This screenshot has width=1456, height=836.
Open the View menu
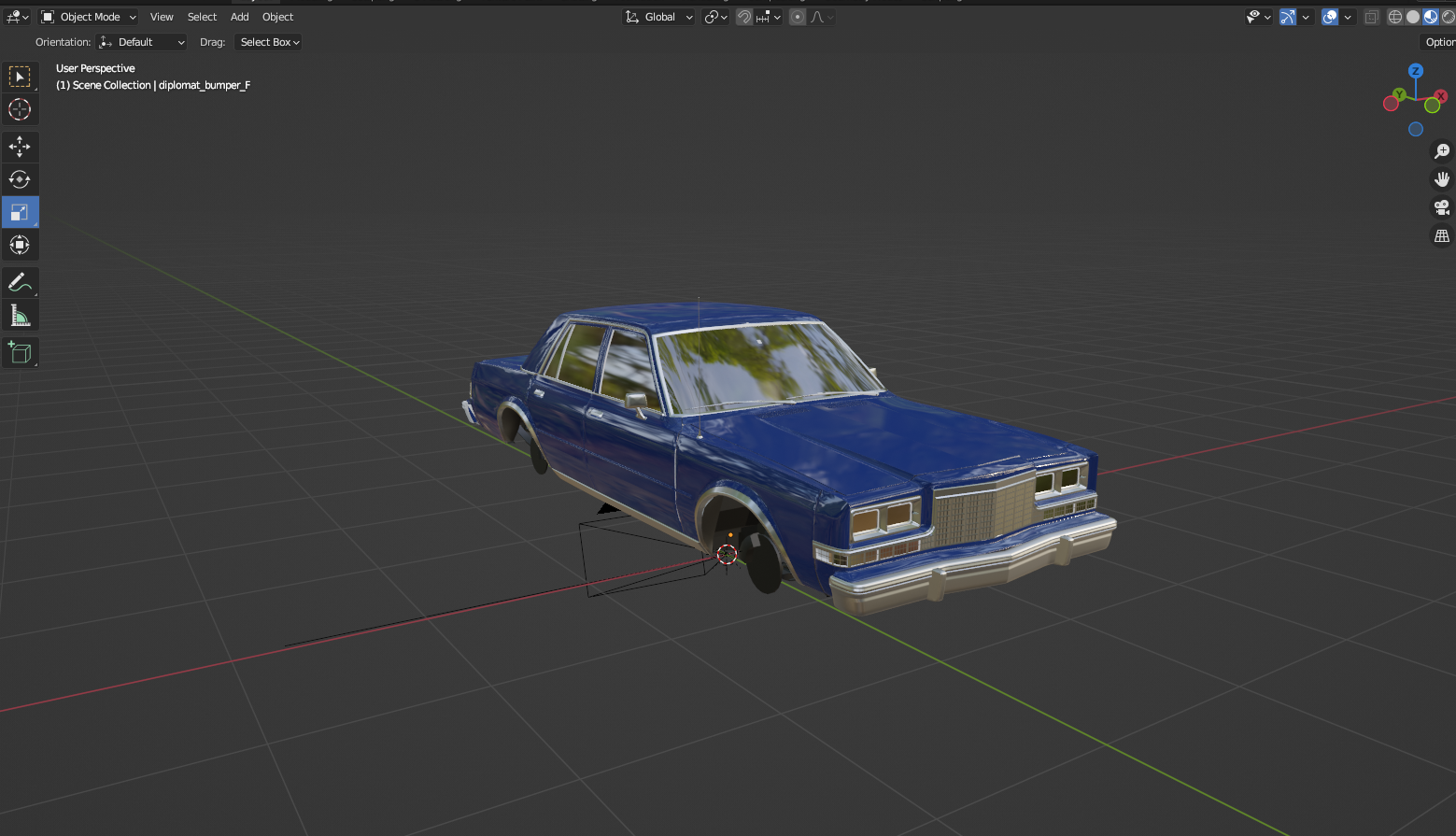(162, 17)
